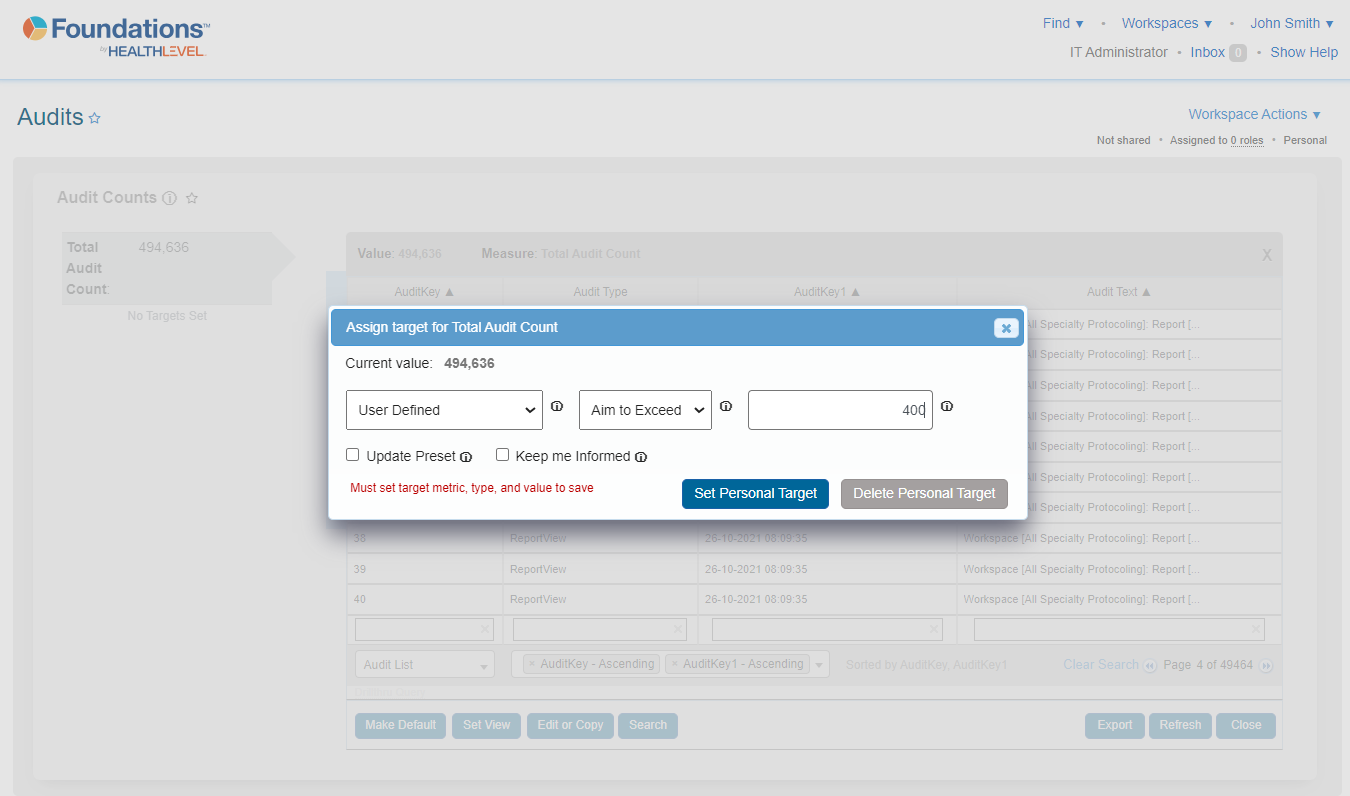Check the Keep me Informed box

[502, 455]
